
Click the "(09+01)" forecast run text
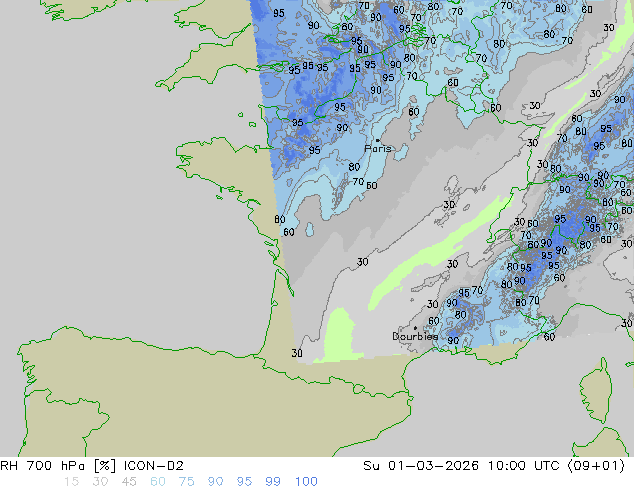coord(596,466)
